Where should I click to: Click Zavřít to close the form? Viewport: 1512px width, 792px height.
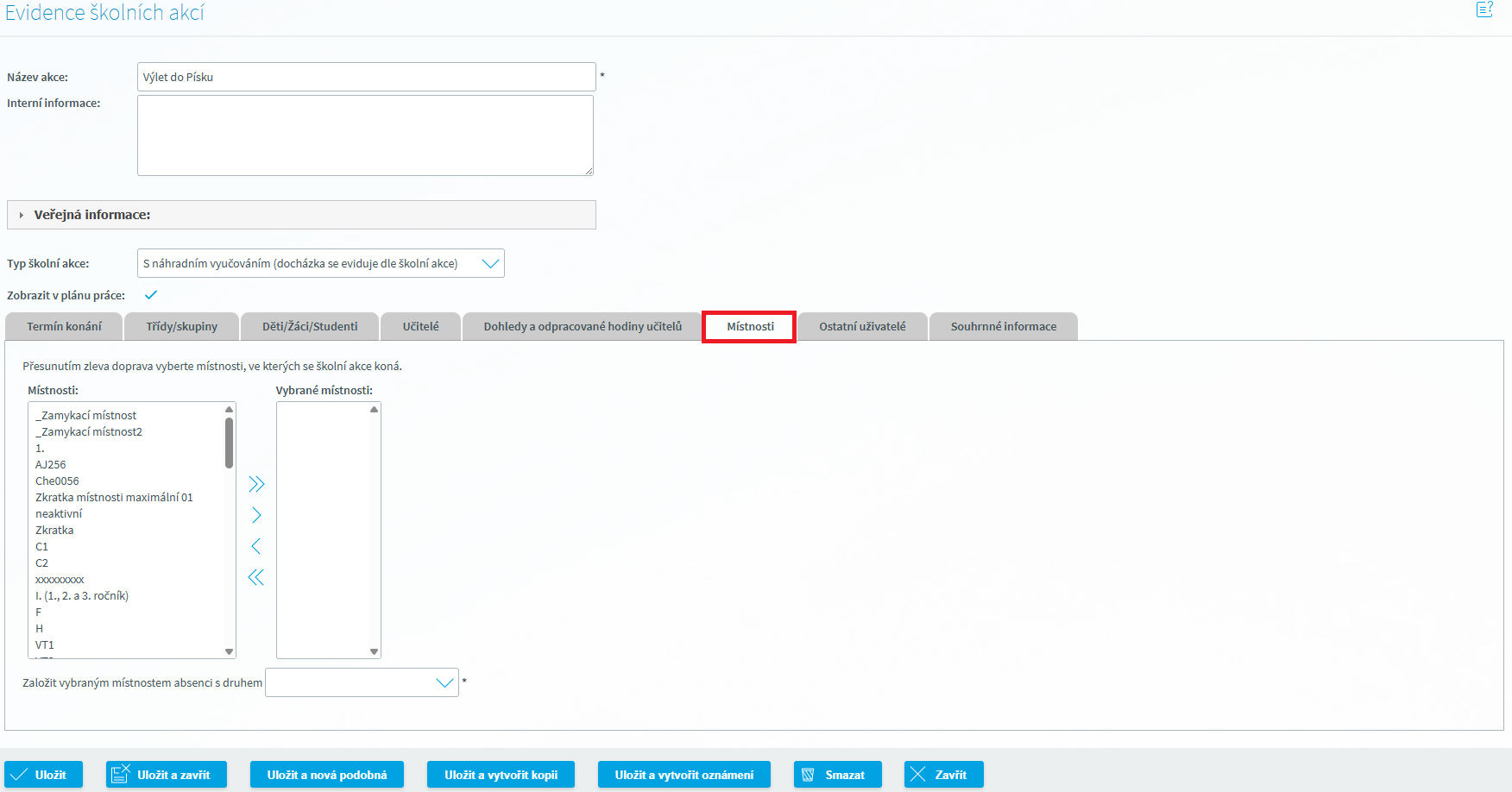(x=943, y=775)
